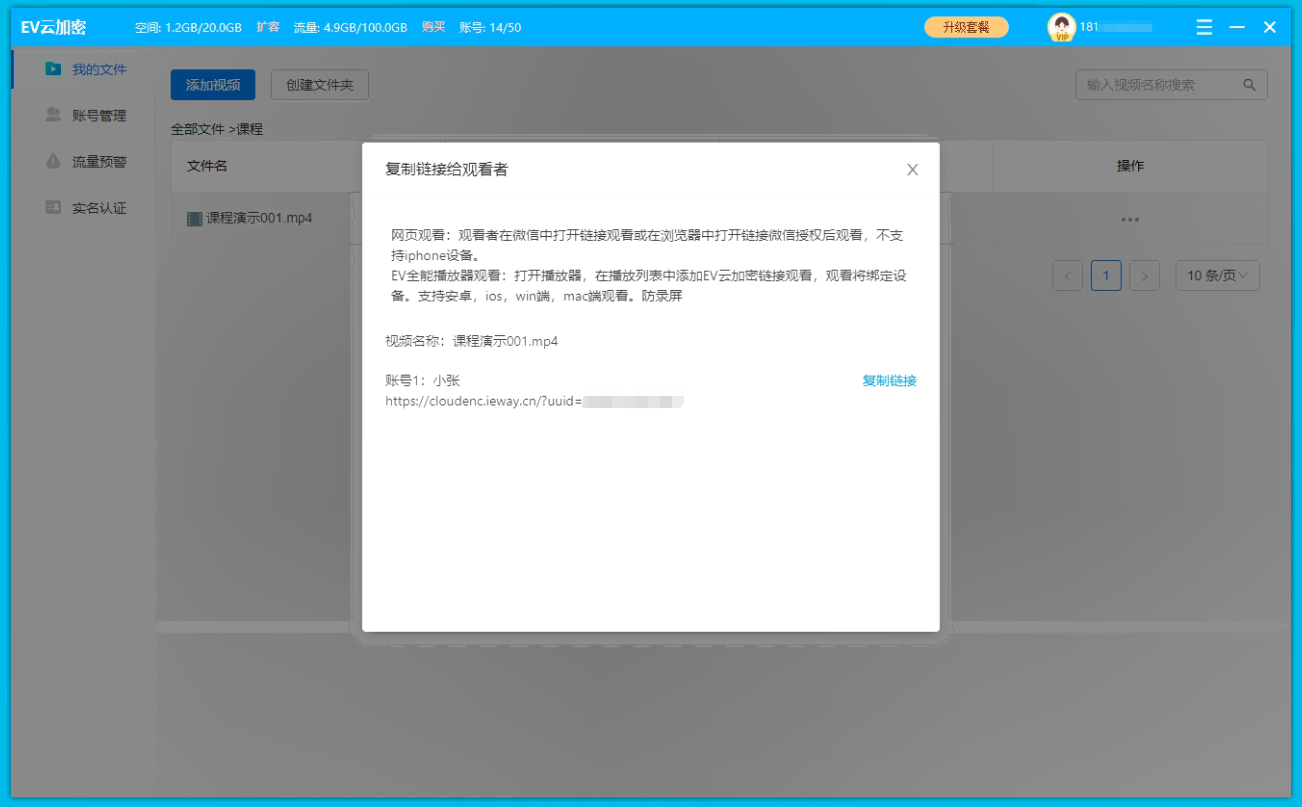Viewport: 1302px width, 807px height.
Task: Minimize the EV云加密 window
Action: tap(1238, 27)
